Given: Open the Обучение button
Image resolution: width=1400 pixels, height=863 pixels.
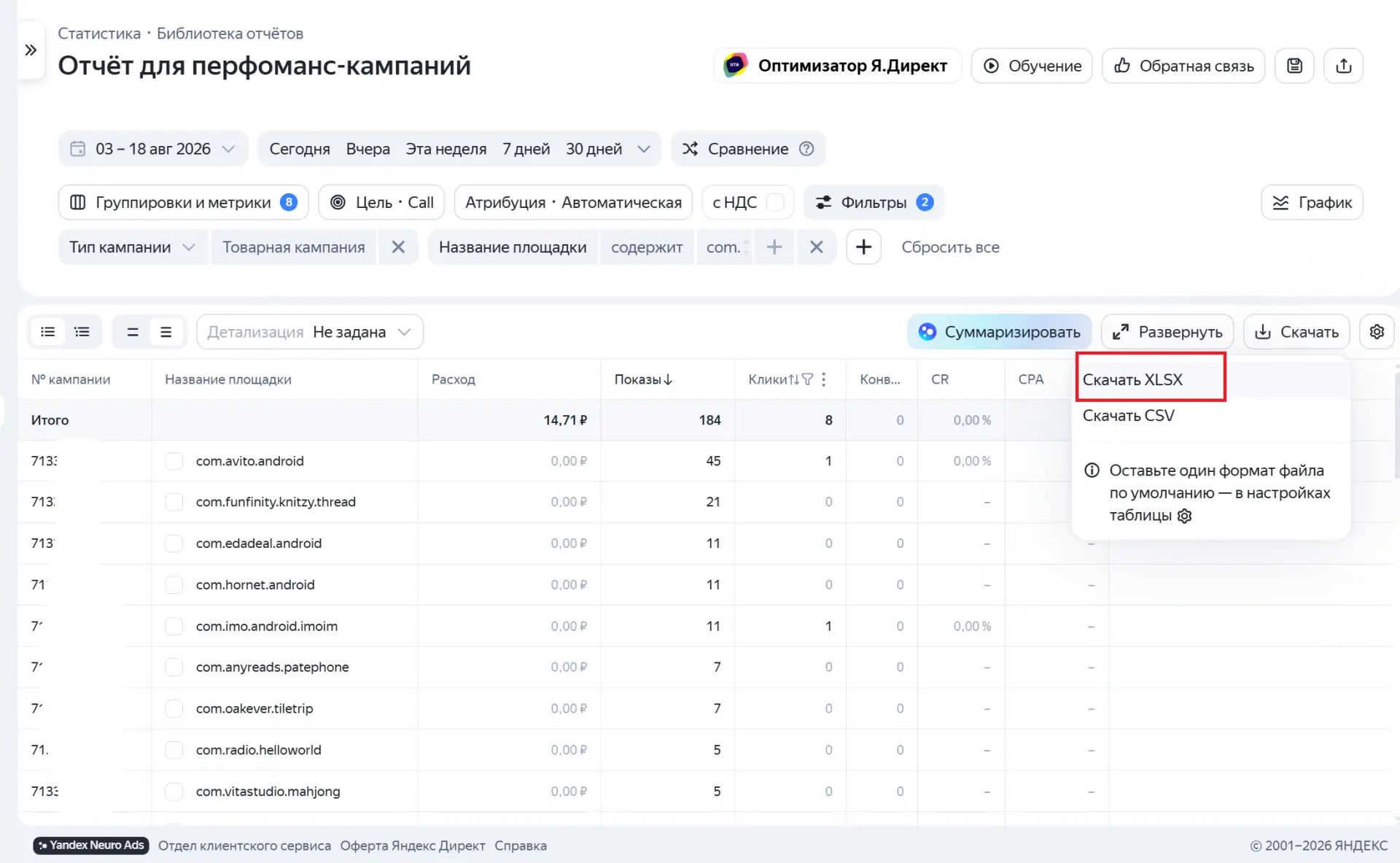Looking at the screenshot, I should coord(1032,66).
